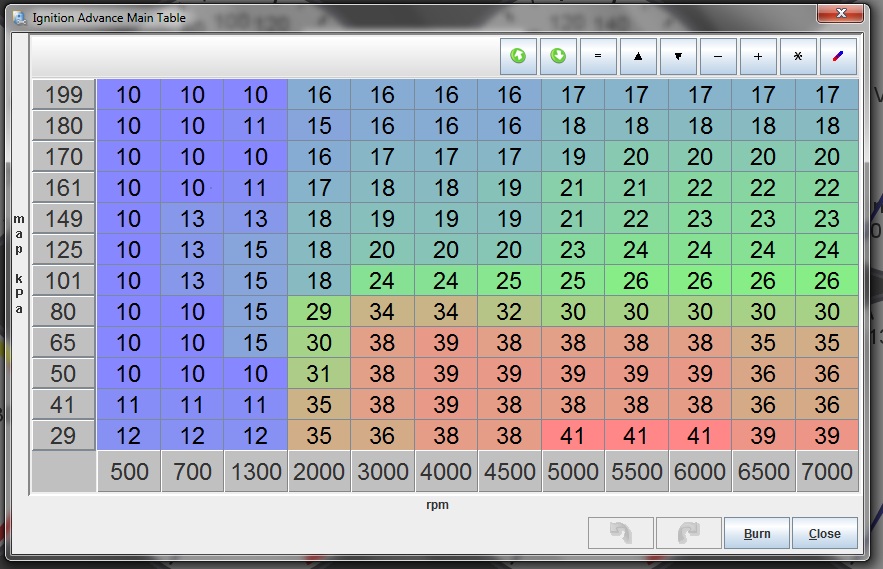Select the 41 kPa row header
The width and height of the screenshot is (883, 569).
click(x=64, y=404)
